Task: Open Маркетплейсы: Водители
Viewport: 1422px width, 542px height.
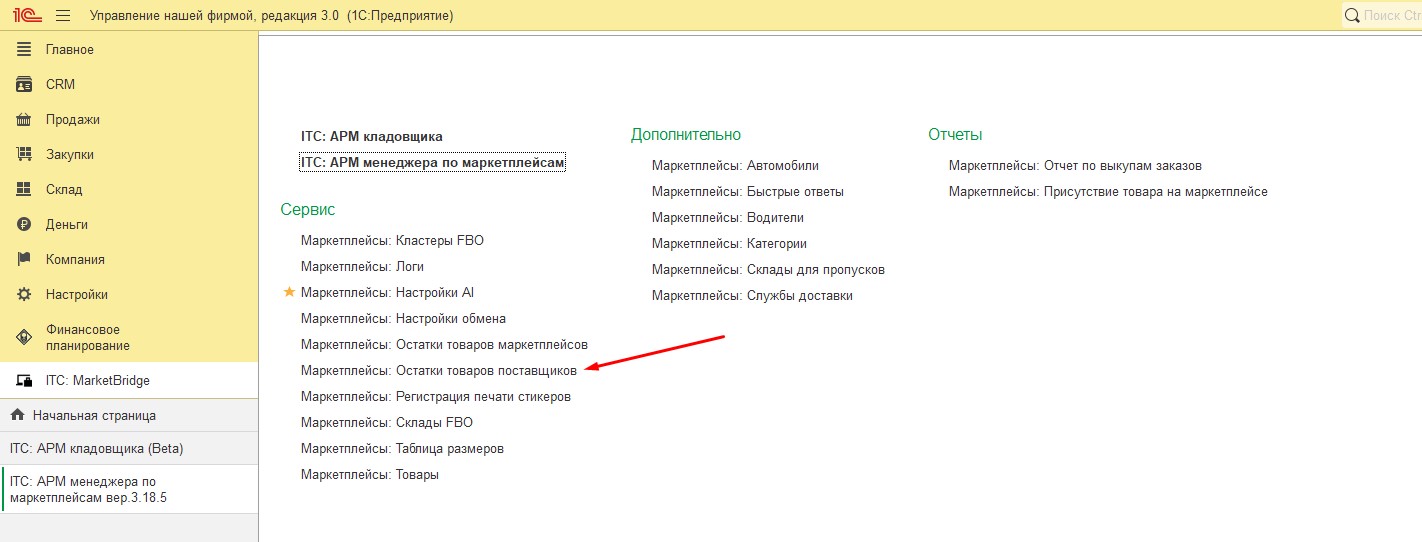Action: (728, 217)
